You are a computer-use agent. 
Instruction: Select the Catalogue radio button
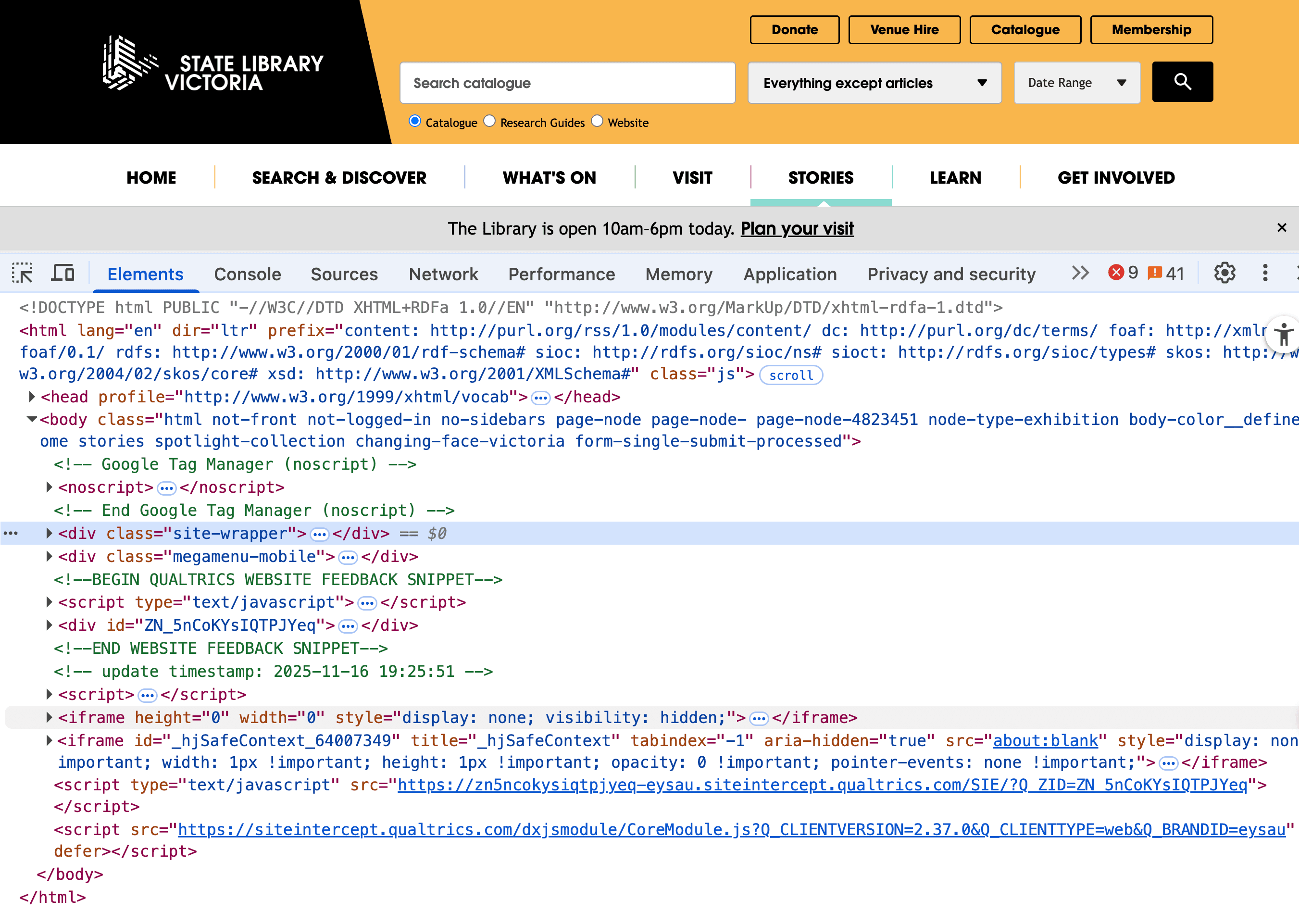(x=415, y=121)
